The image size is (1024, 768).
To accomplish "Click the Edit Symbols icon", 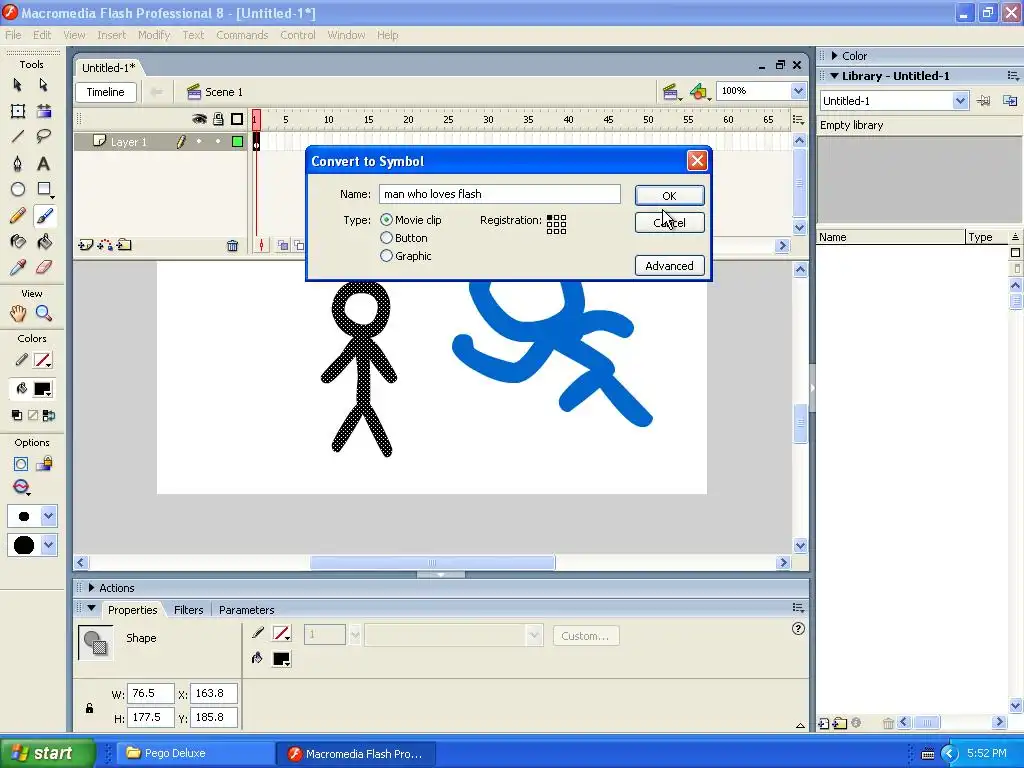I will click(699, 92).
